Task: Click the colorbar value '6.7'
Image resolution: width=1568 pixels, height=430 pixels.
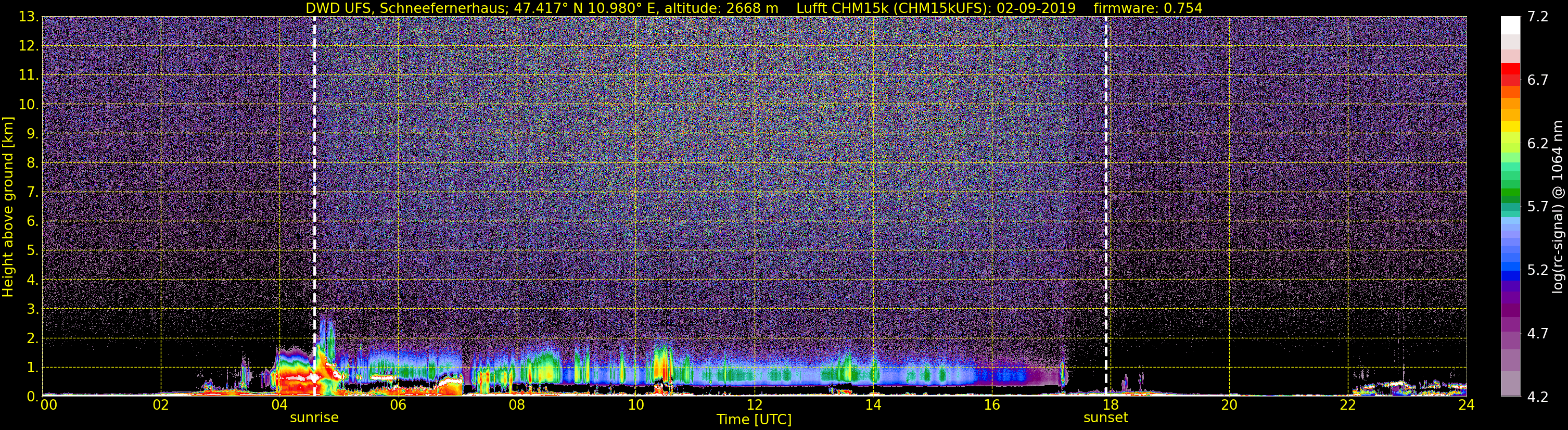Action: pyautogui.click(x=1538, y=80)
